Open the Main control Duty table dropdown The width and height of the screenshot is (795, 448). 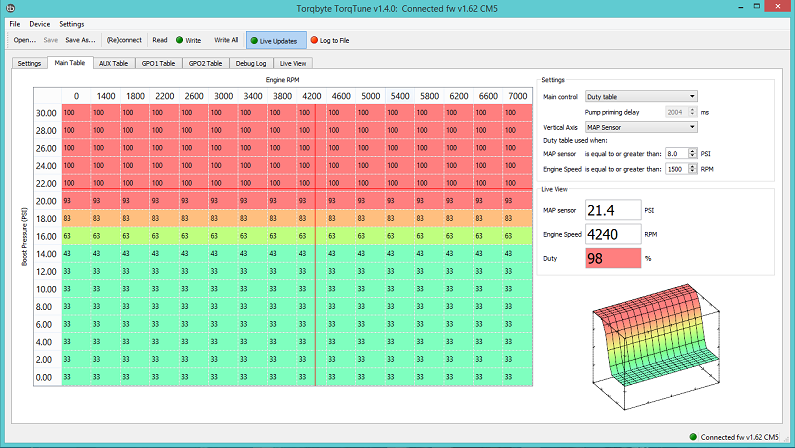641,96
